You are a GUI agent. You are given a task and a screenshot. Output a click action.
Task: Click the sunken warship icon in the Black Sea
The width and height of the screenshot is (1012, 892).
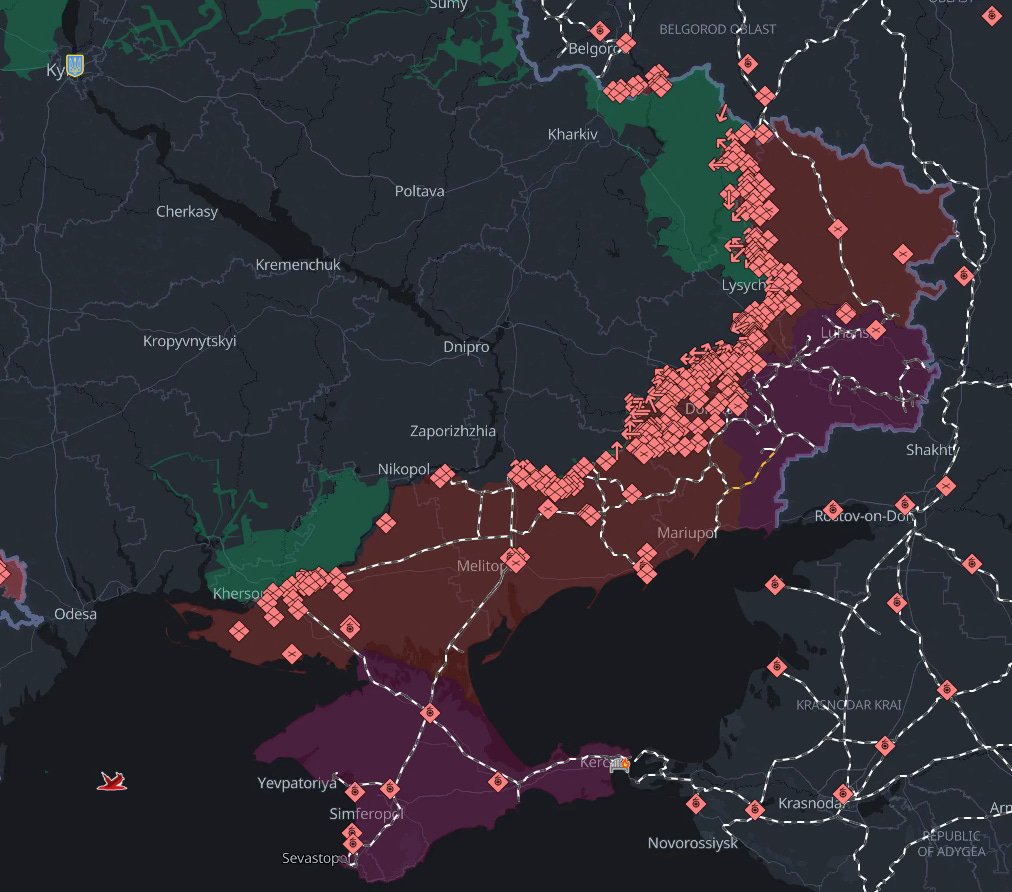click(112, 781)
